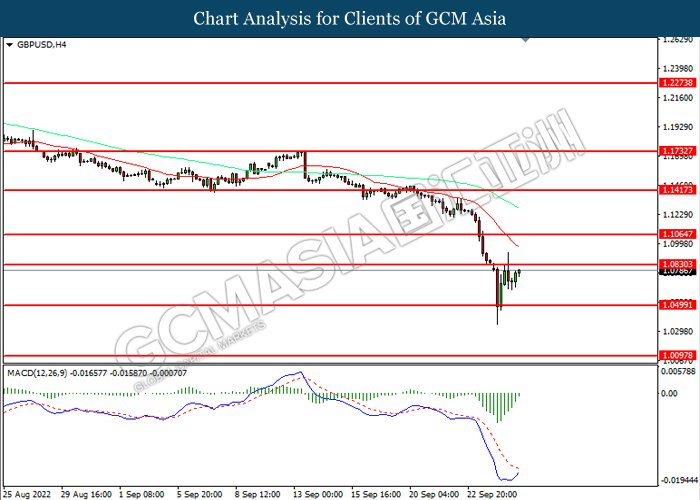Viewport: 700px width, 500px height.
Task: Select the 1.00978 horizontal support line
Action: click(x=331, y=356)
